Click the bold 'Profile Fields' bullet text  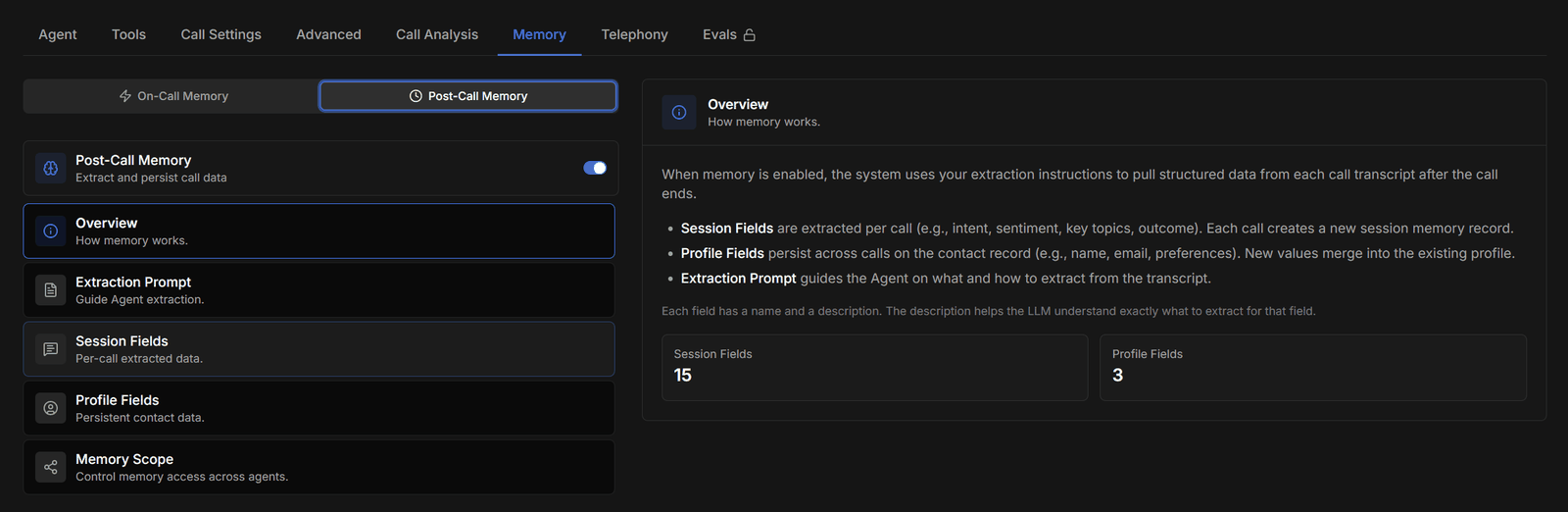pyautogui.click(x=722, y=253)
